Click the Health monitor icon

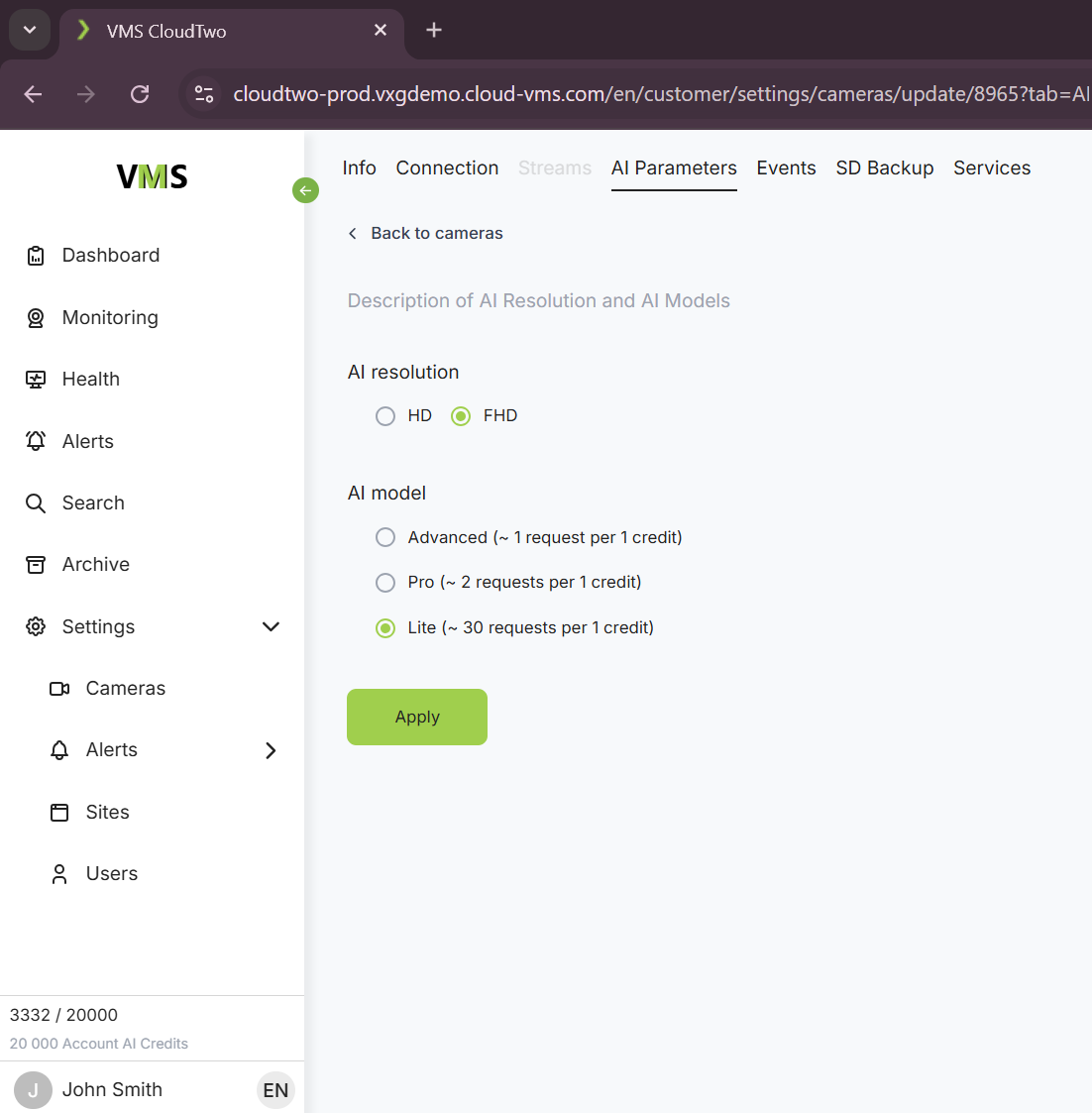pos(36,380)
